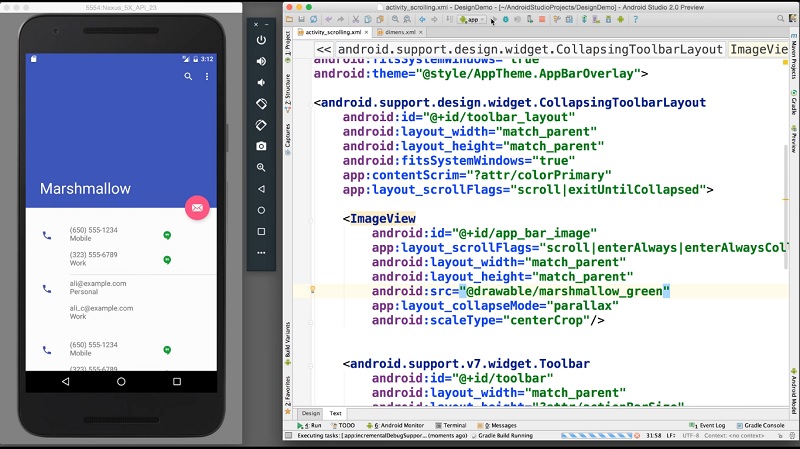Open the emulator extended controls (three dots)

(261, 253)
